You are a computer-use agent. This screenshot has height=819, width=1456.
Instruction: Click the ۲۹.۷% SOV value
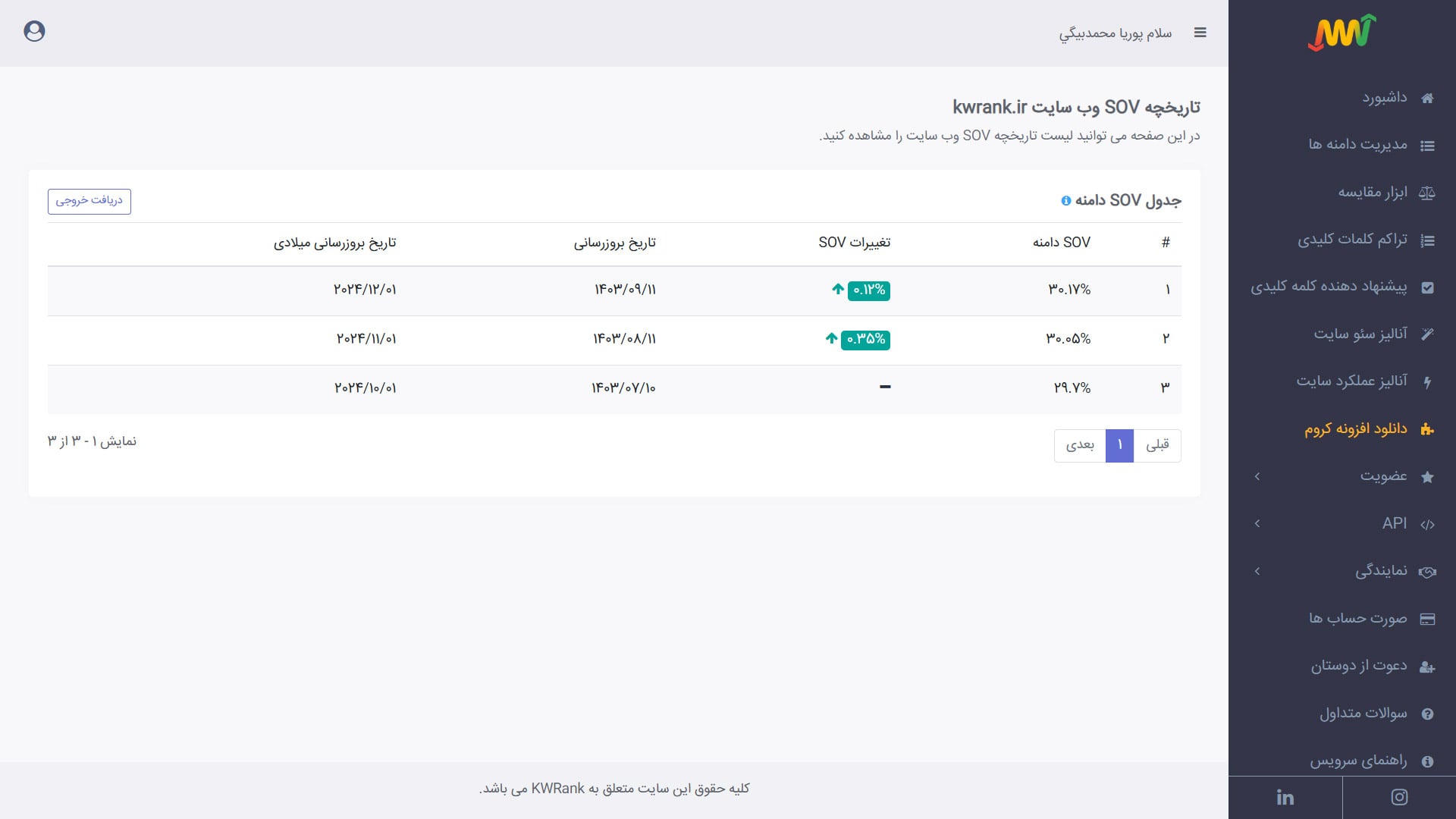1072,388
